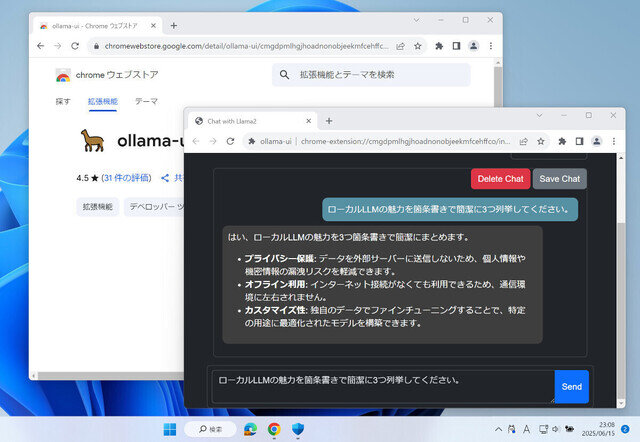Click the 拡張機能 category chip
This screenshot has width=640, height=442.
click(98, 207)
